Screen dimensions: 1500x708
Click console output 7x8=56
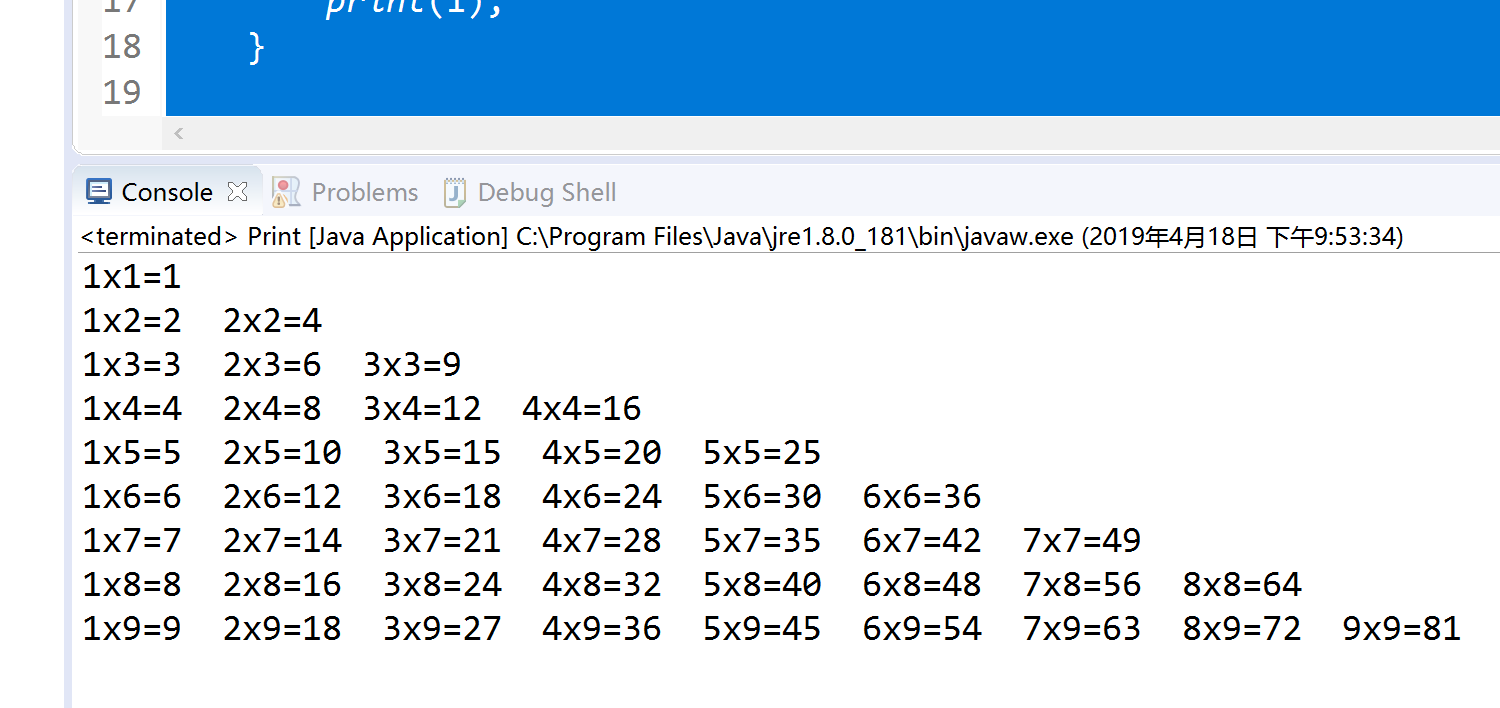click(1082, 585)
